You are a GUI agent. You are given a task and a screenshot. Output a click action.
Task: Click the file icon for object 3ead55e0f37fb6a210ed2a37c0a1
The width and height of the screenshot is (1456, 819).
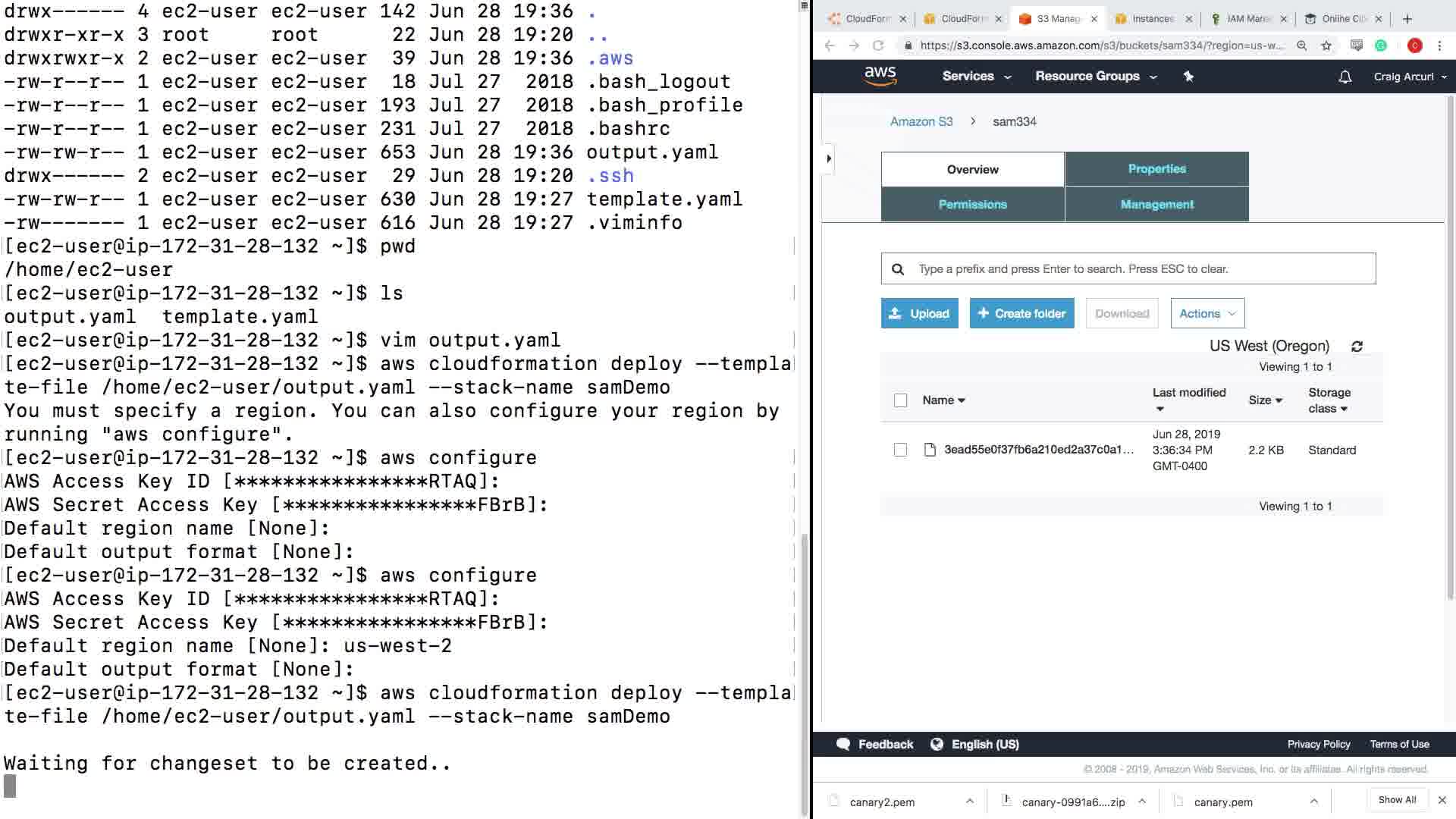click(x=930, y=450)
